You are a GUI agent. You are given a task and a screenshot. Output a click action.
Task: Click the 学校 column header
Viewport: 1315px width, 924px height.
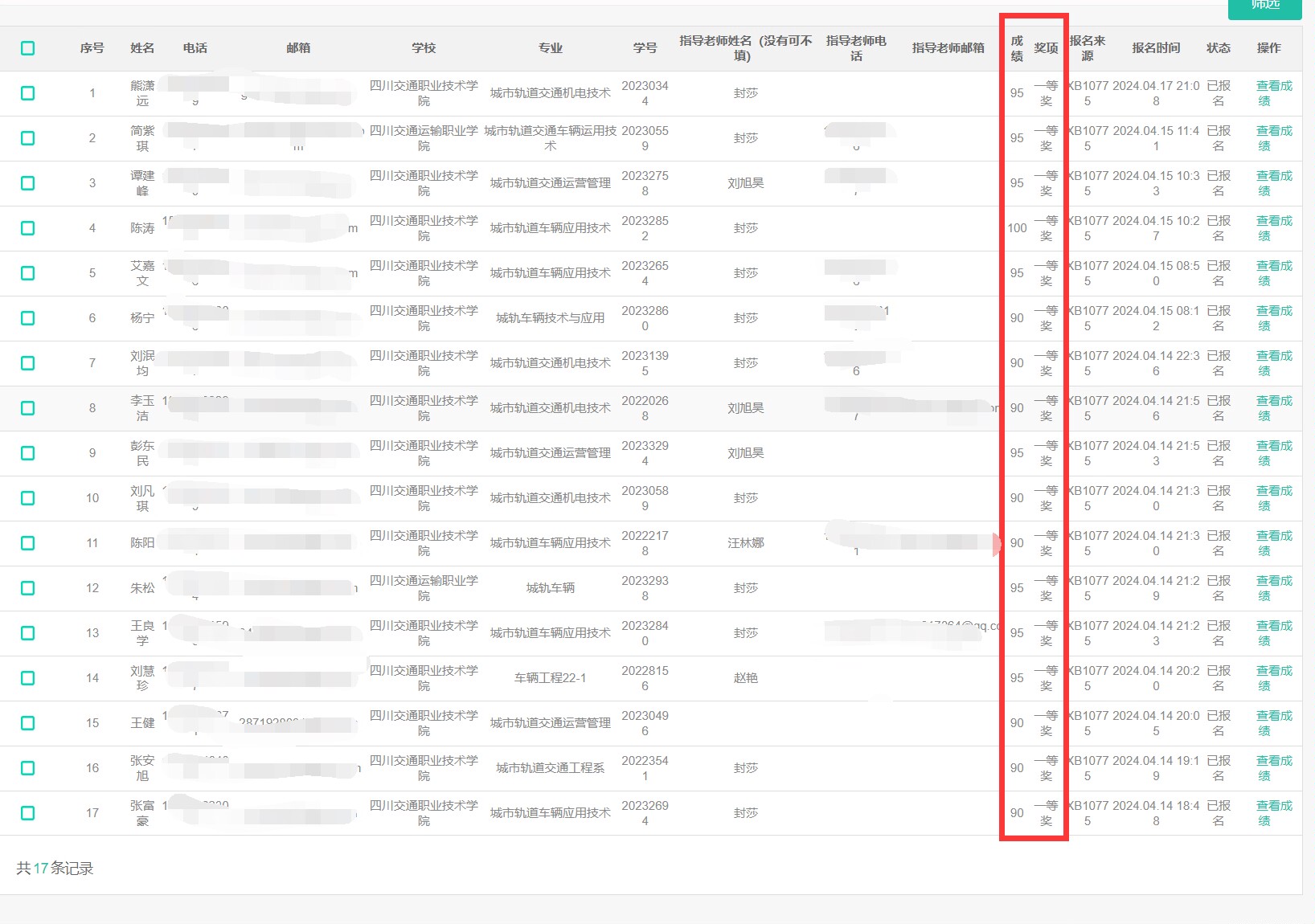coord(424,48)
